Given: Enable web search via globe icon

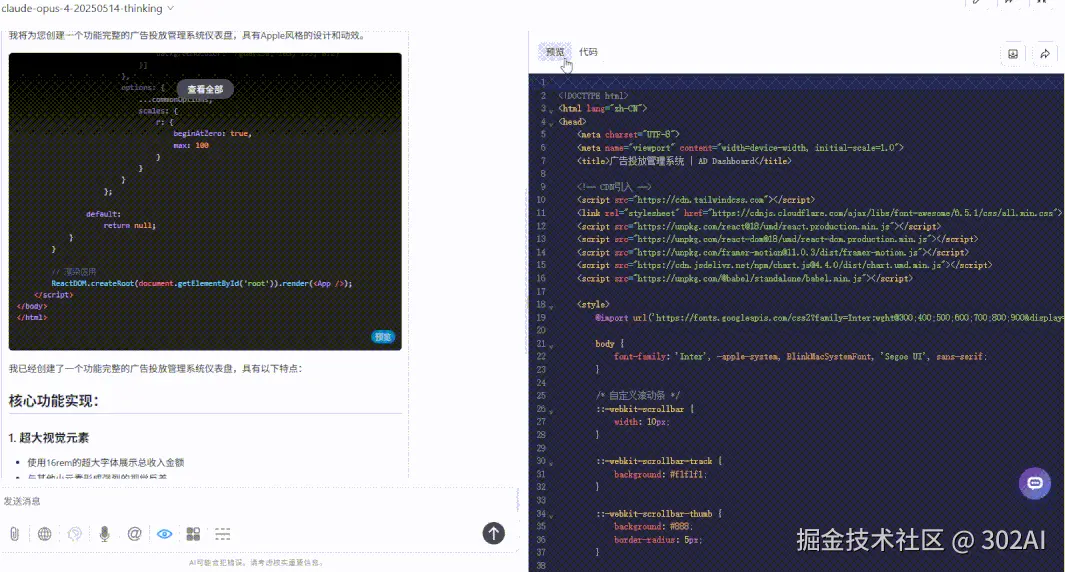Looking at the screenshot, I should pos(45,534).
